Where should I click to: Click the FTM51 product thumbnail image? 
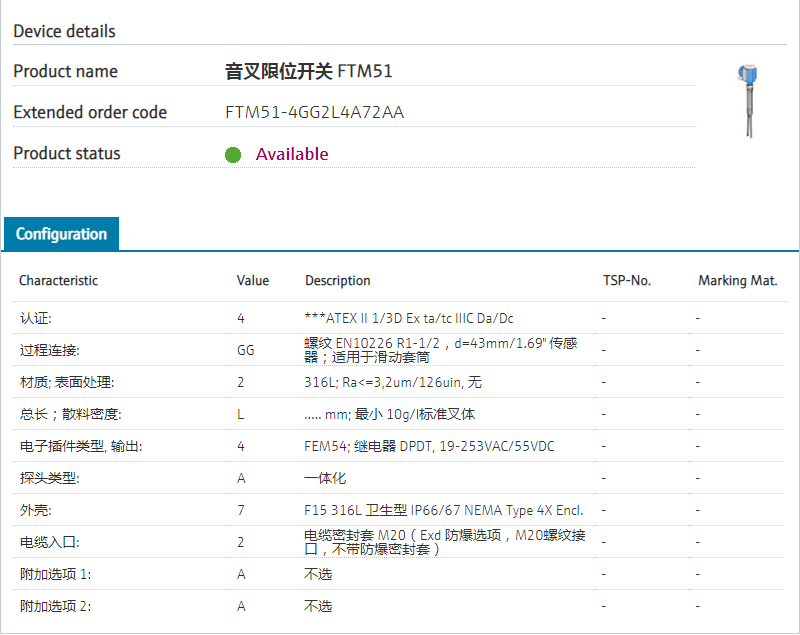tap(746, 100)
